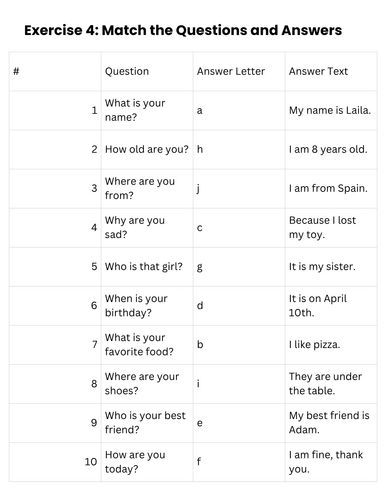This screenshot has height=500, width=386.
Task: Select the 'How old are you?' cell
Action: pyautogui.click(x=147, y=149)
